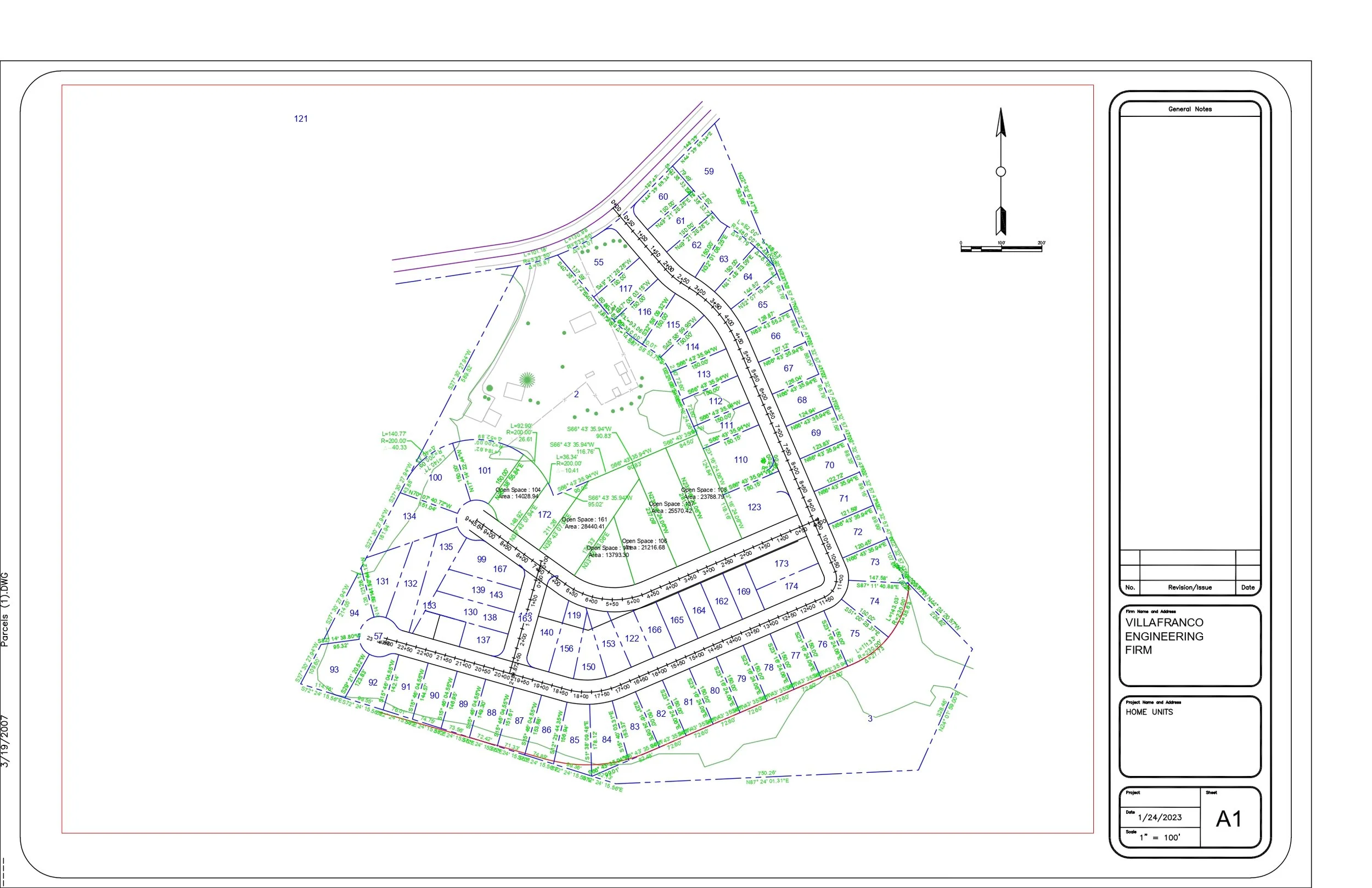Click the sheet number "A1"

tap(1228, 819)
